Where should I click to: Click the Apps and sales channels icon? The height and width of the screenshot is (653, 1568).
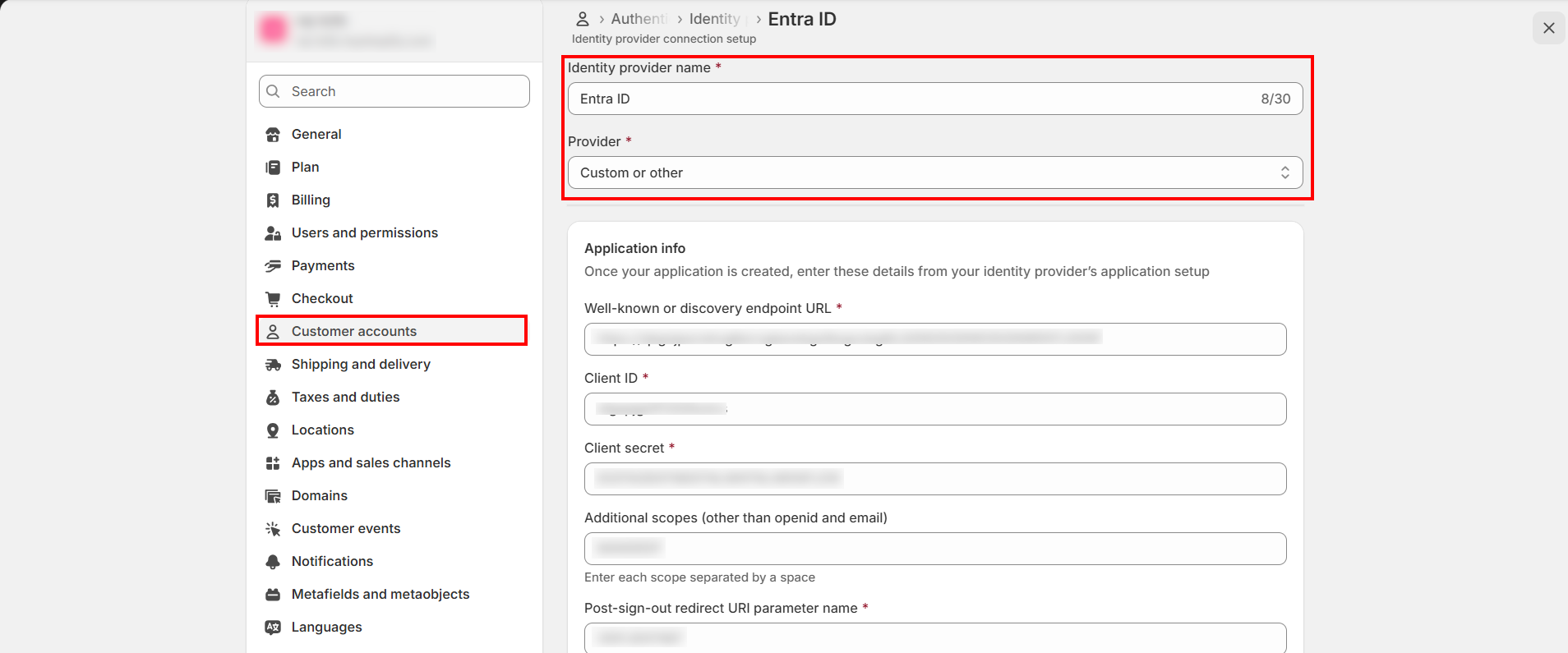pyautogui.click(x=273, y=463)
